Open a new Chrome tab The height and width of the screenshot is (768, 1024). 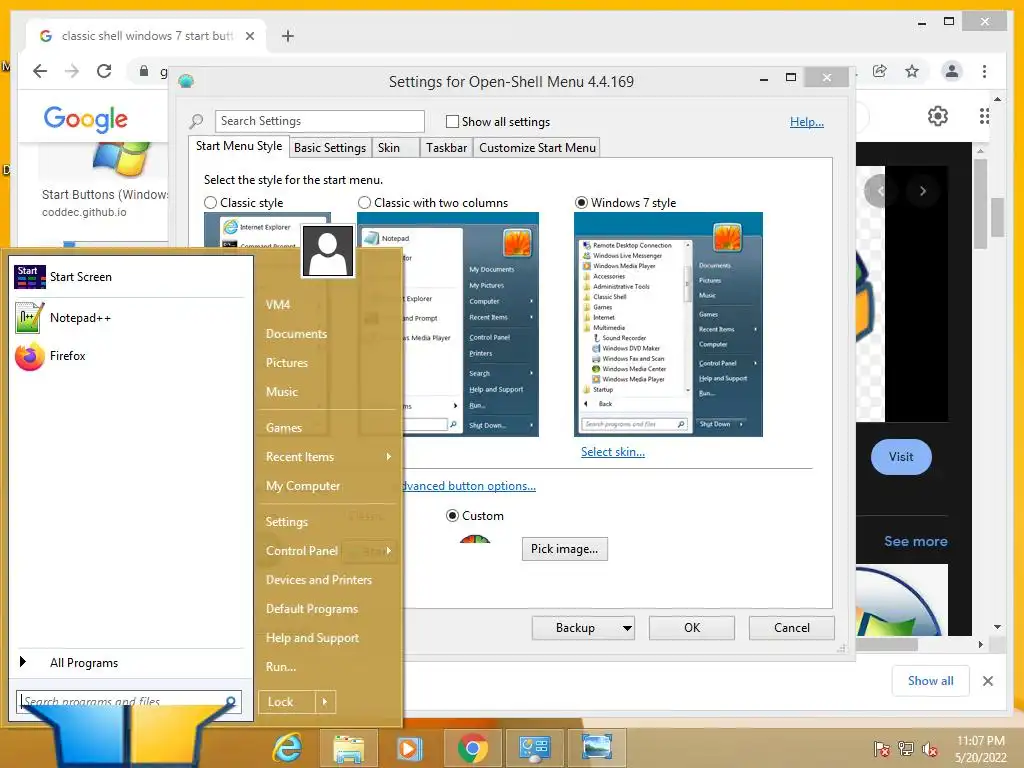coord(287,36)
